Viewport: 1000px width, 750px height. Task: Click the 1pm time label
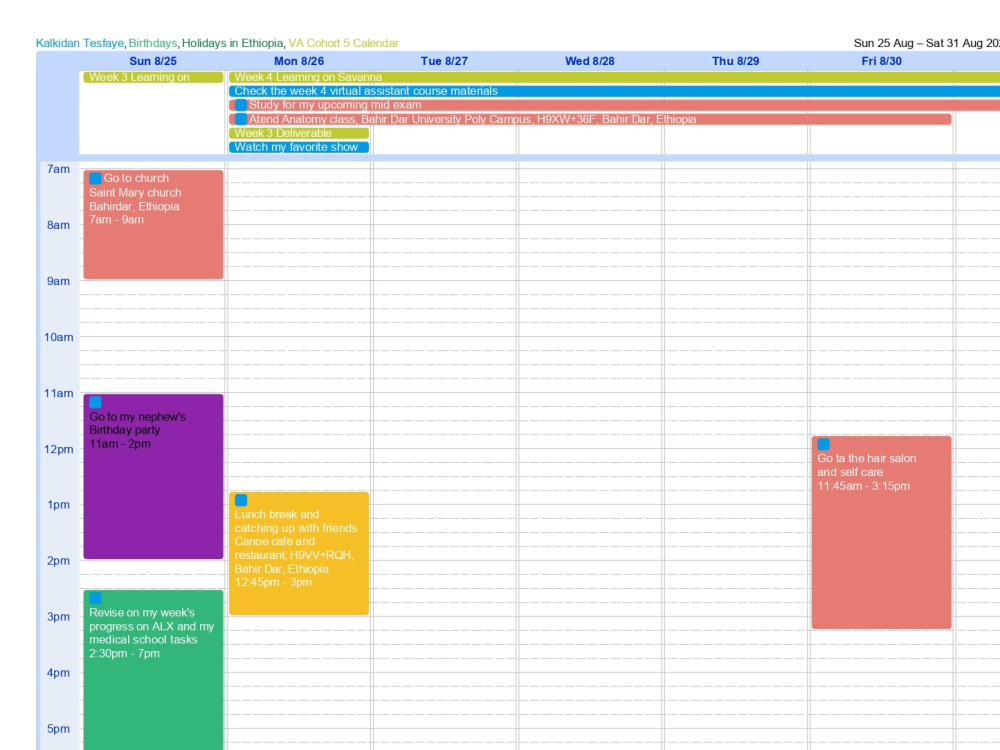(58, 505)
